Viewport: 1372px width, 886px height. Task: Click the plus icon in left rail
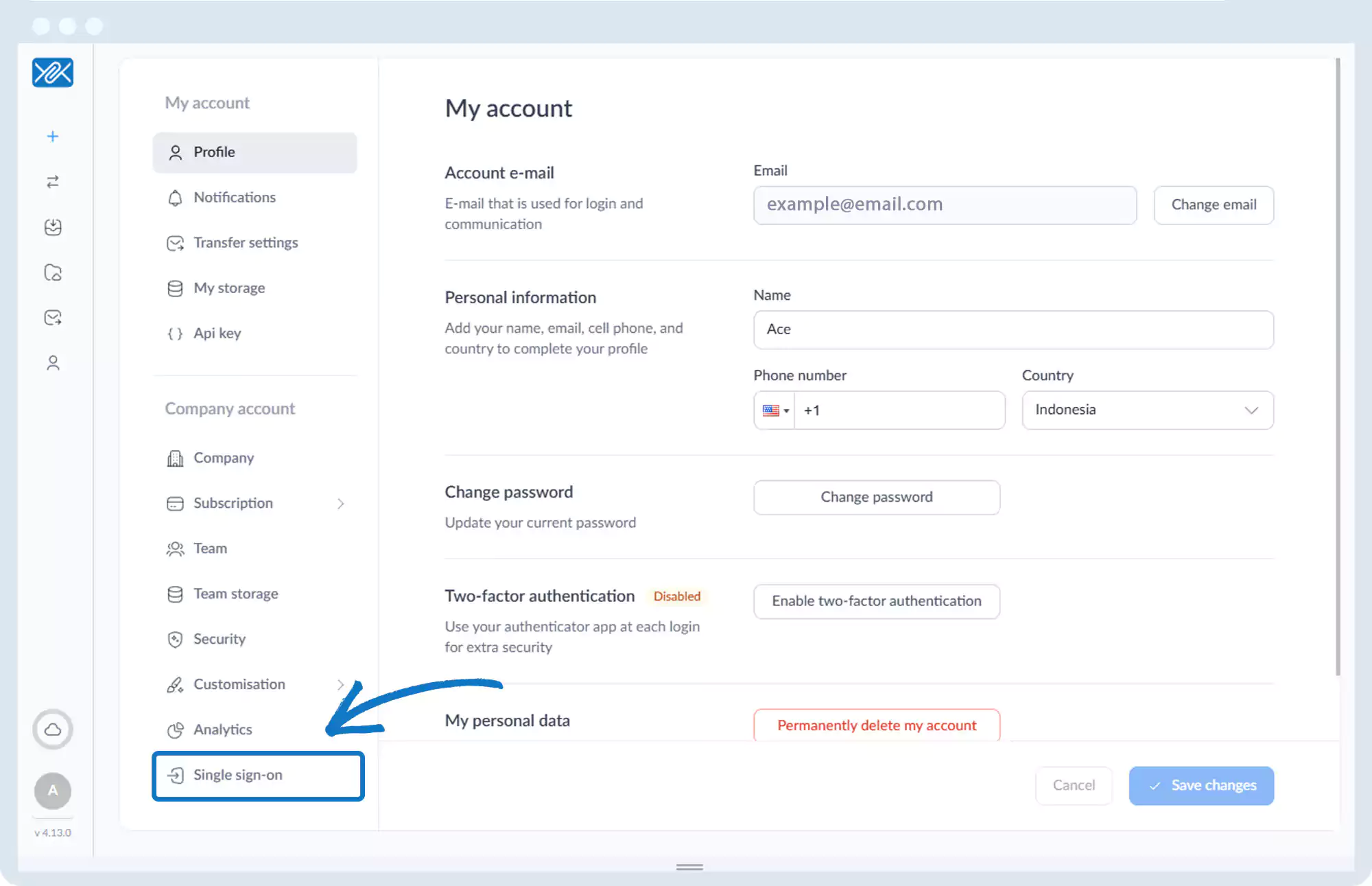(53, 137)
